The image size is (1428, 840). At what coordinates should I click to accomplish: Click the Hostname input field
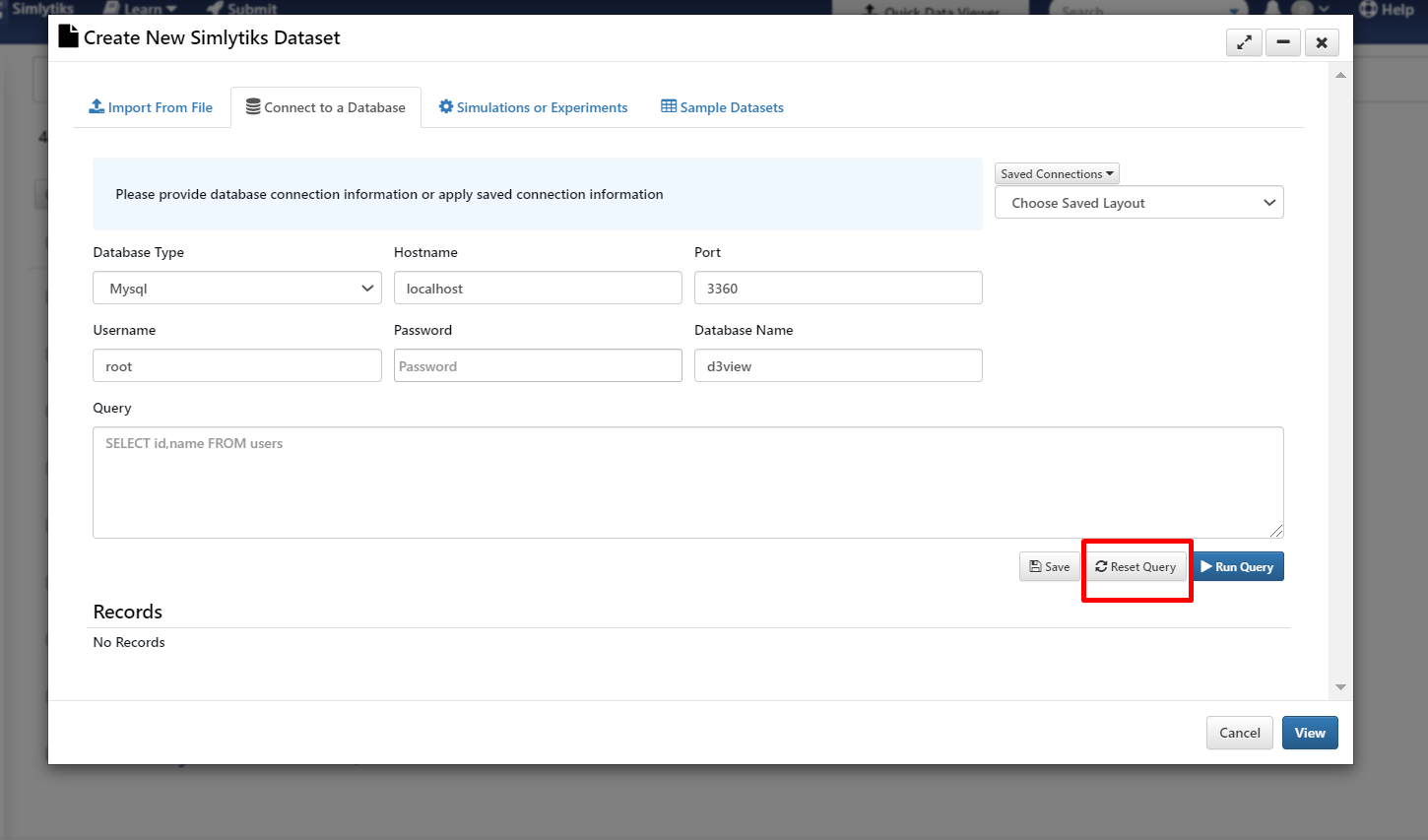click(x=538, y=289)
